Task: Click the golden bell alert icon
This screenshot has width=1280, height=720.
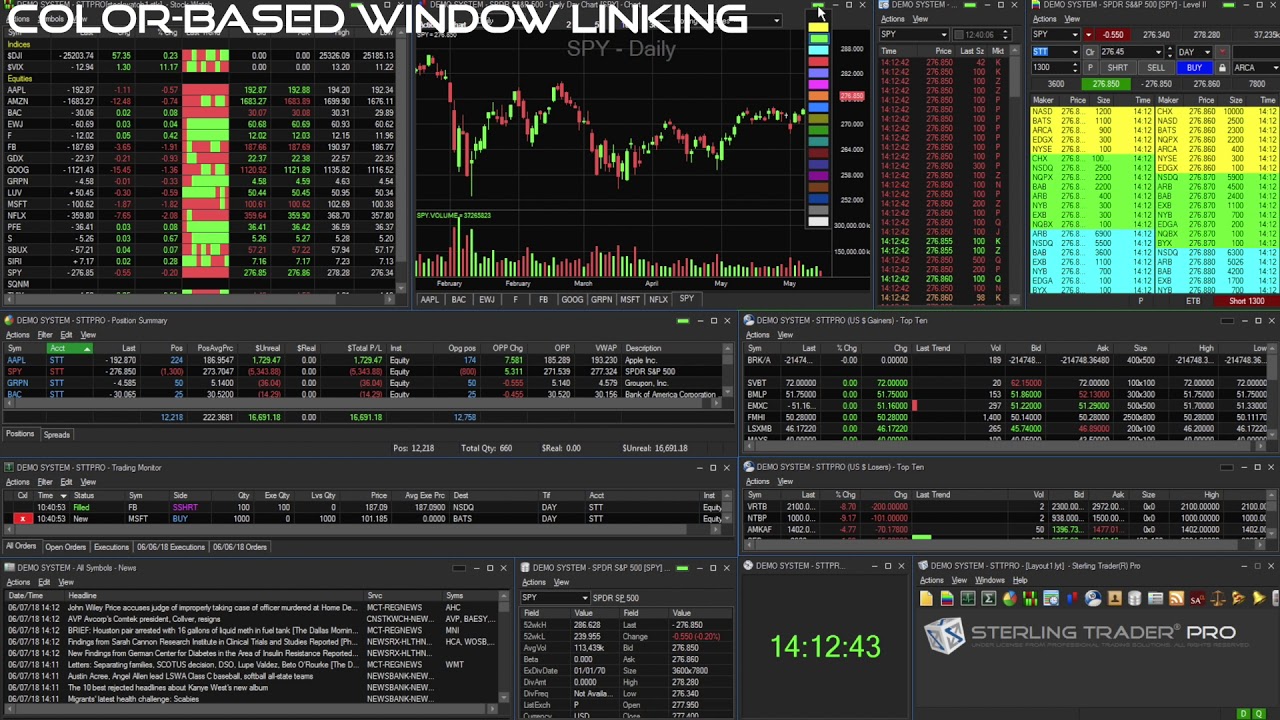Action: pos(1259,598)
